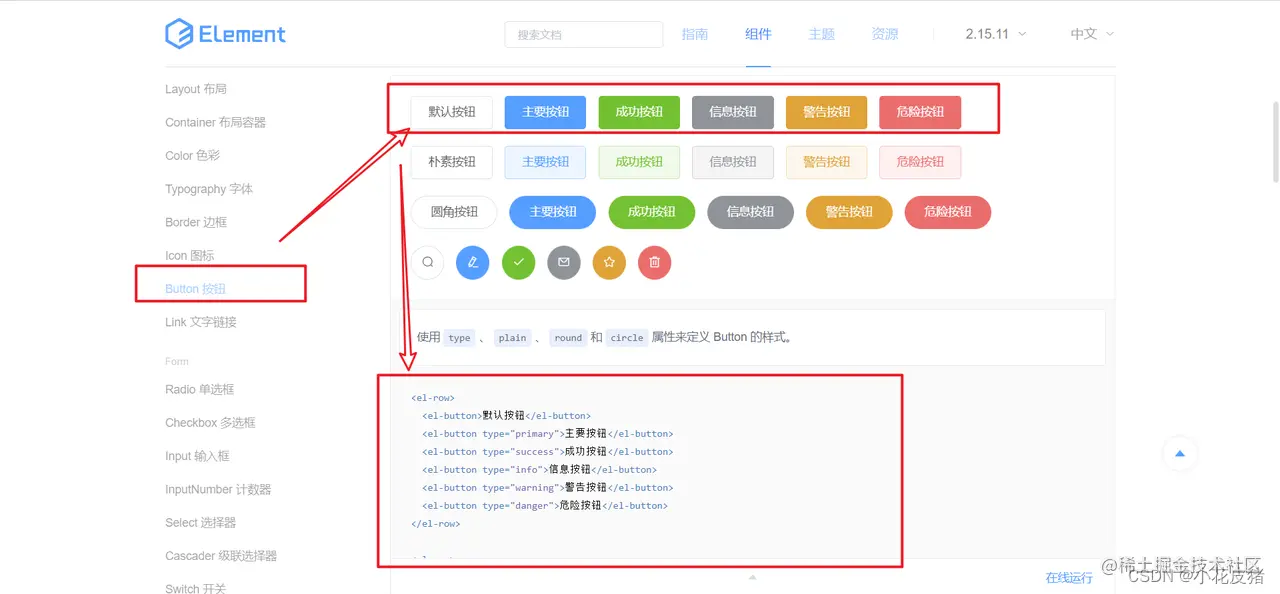Open the 资源 navigation tab

[x=885, y=34]
